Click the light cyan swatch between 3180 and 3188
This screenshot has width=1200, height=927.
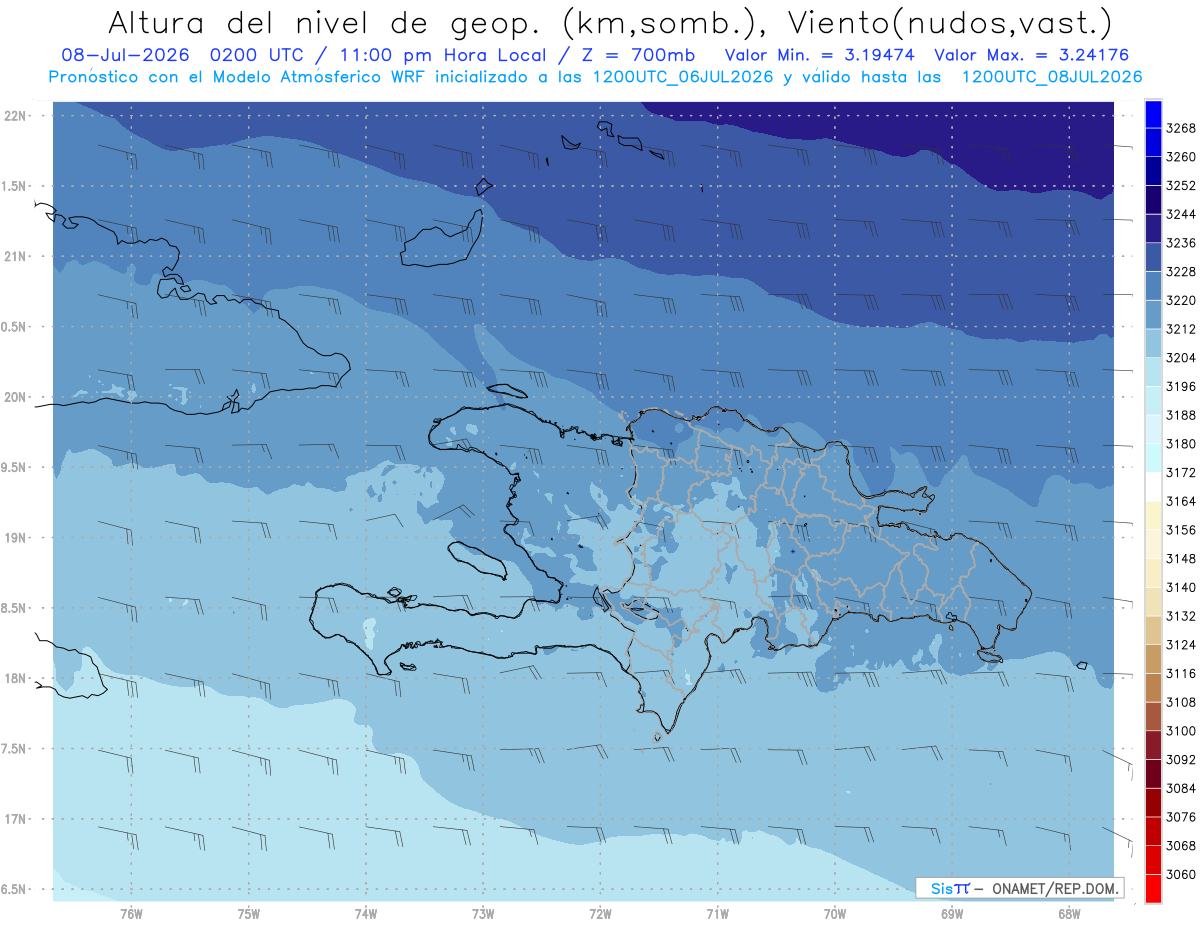(1153, 429)
